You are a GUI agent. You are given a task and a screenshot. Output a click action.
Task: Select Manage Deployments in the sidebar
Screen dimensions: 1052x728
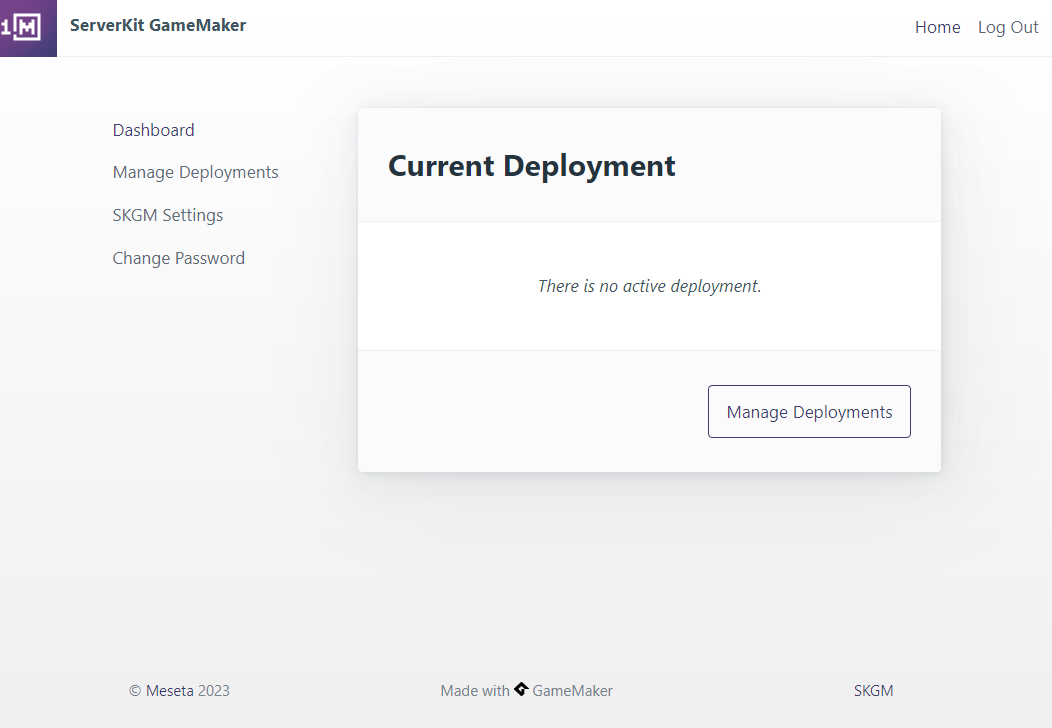[195, 172]
